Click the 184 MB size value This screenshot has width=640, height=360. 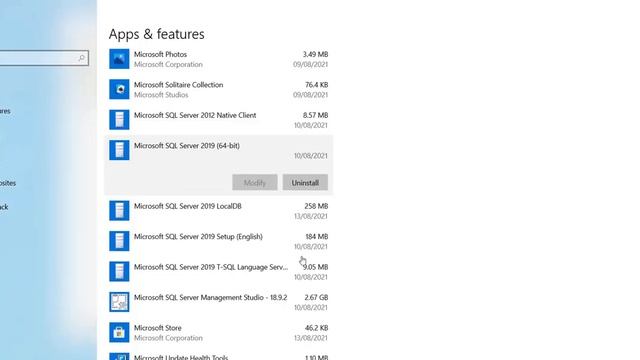317,237
